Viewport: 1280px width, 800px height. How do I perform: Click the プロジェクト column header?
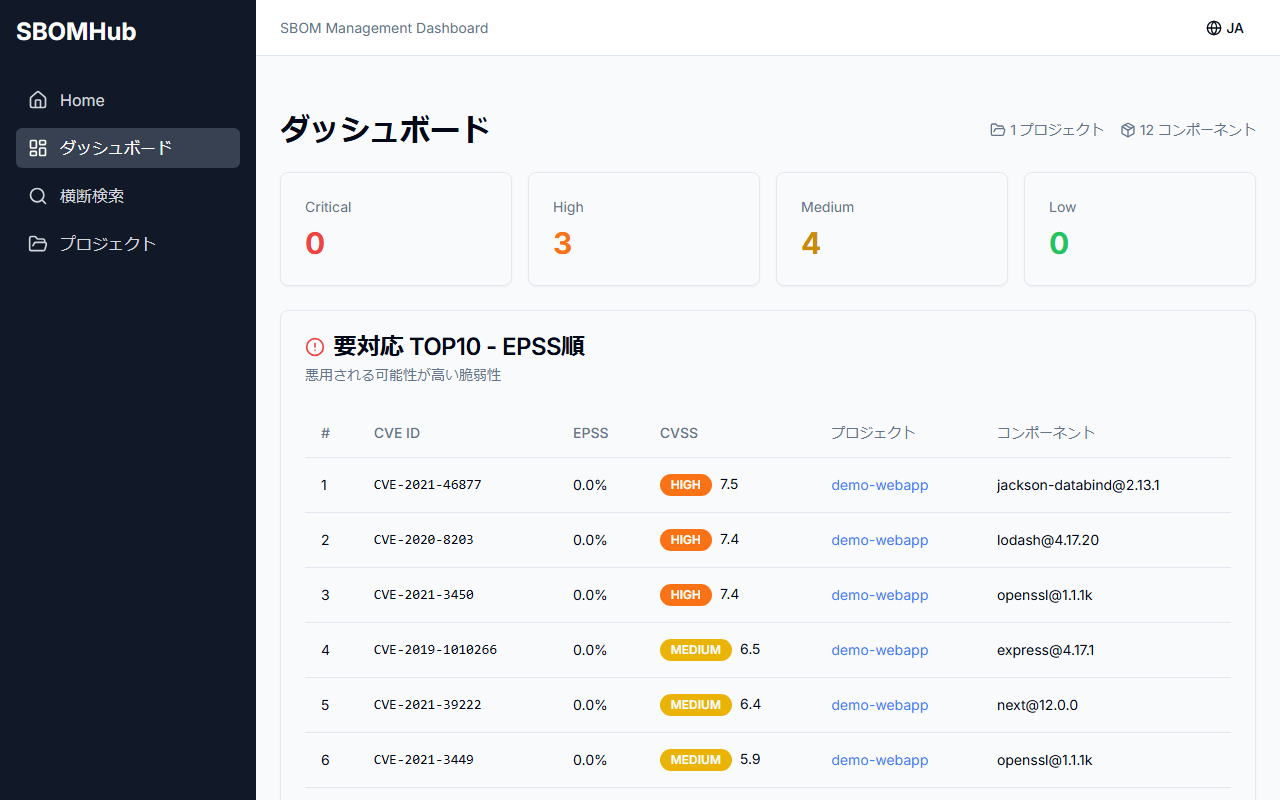point(873,433)
